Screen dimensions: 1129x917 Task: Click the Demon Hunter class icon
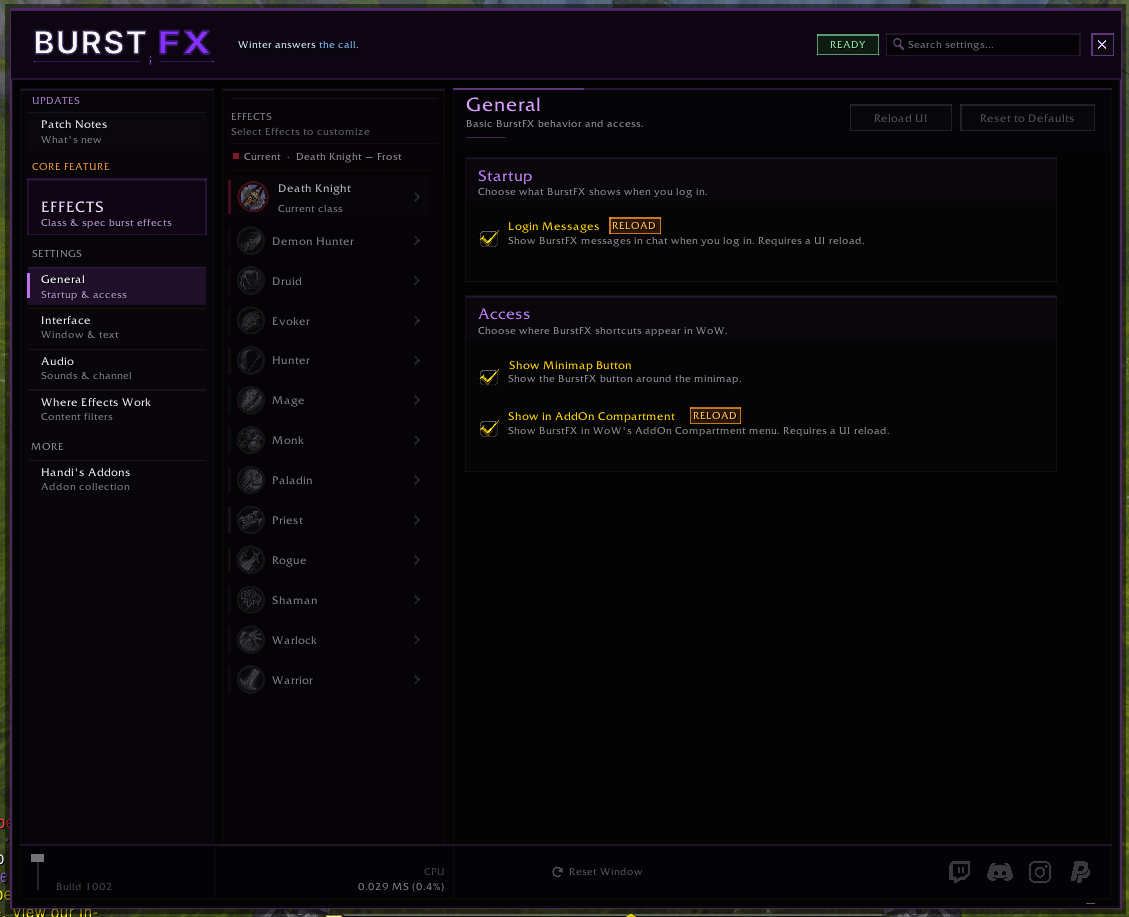click(251, 241)
